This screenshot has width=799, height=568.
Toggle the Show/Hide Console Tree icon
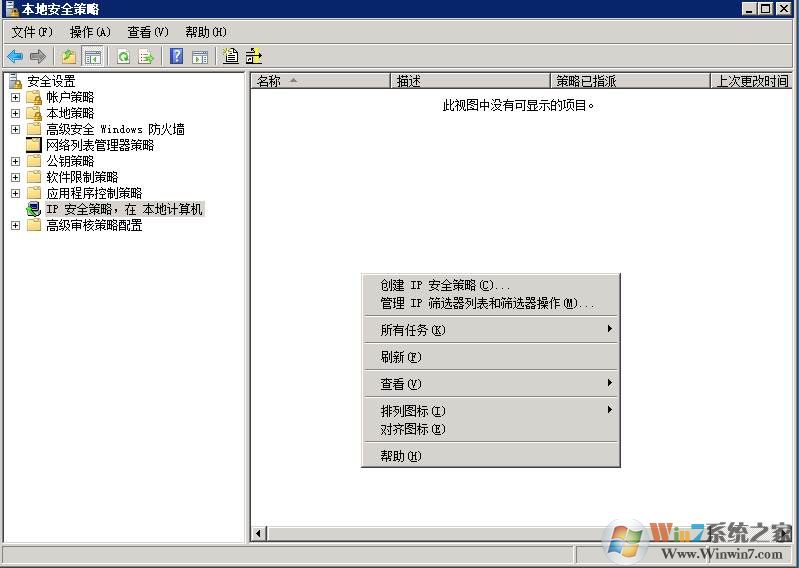93,57
